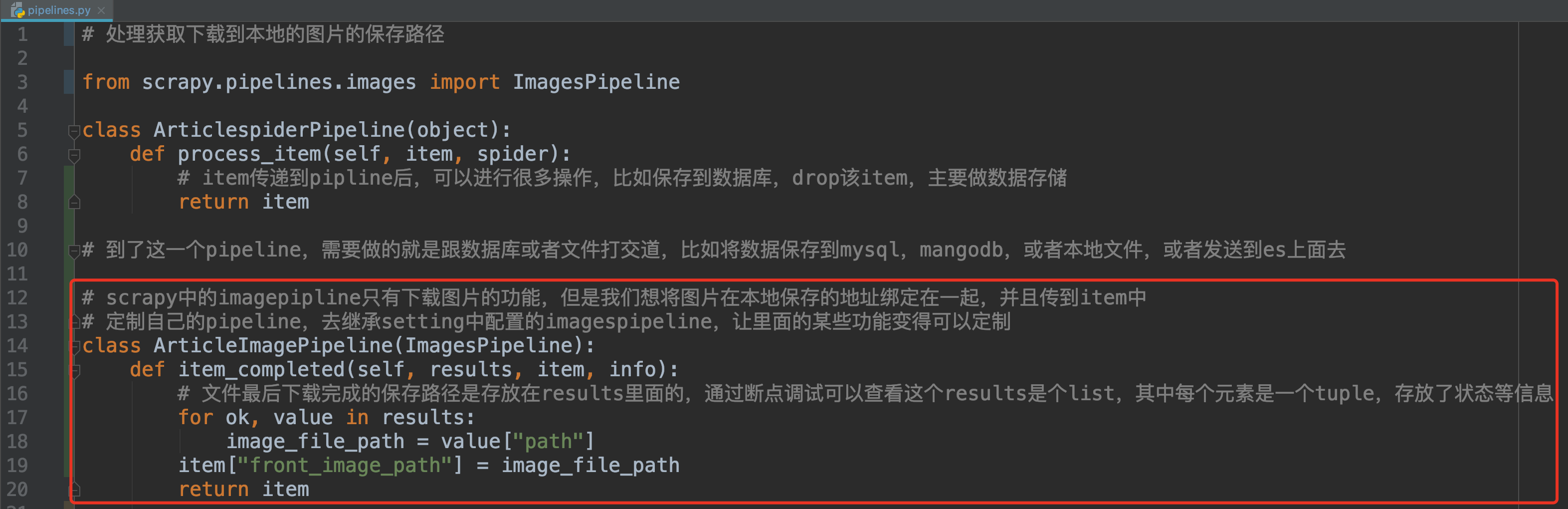The width and height of the screenshot is (1568, 509).
Task: Collapse the ArticlespiderPipeline class fold marker
Action: point(74,130)
